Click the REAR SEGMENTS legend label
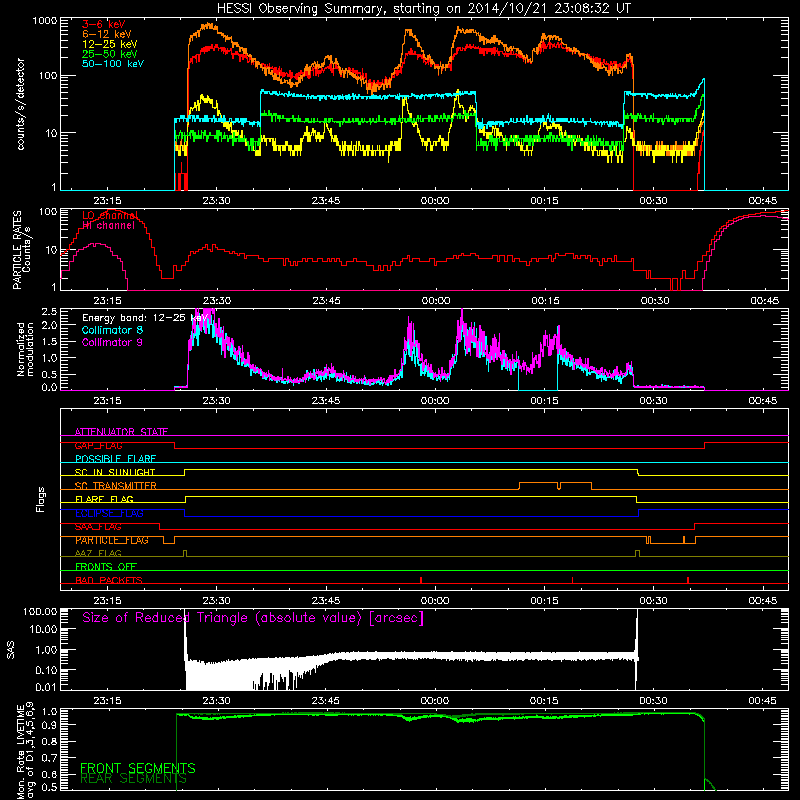This screenshot has height=800, width=800. pos(133,779)
